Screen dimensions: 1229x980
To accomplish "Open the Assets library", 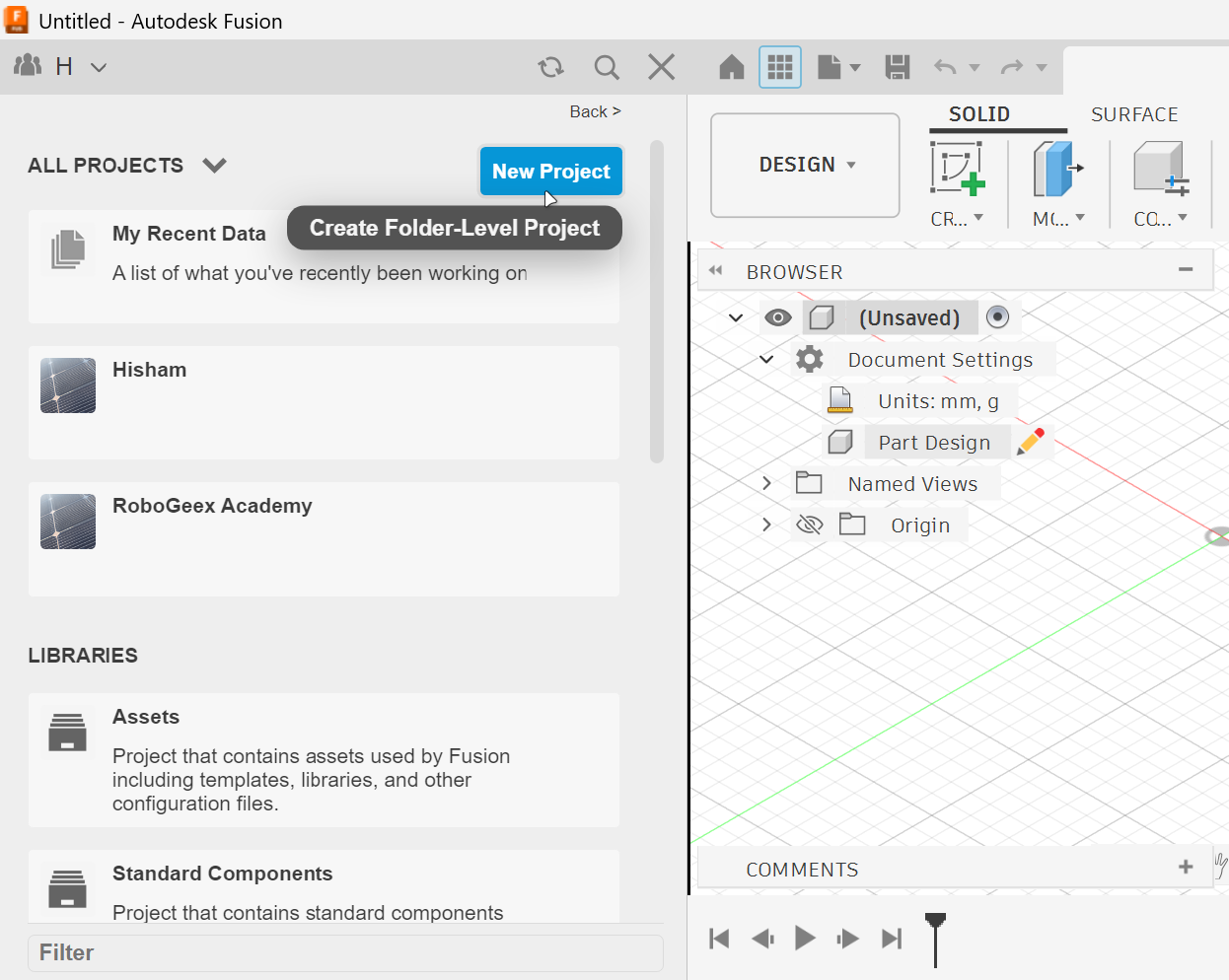I will [x=324, y=759].
